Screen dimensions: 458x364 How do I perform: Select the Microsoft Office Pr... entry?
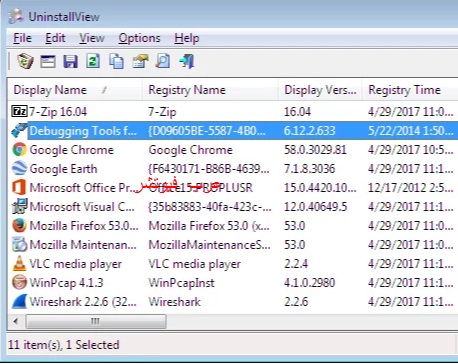coord(83,188)
